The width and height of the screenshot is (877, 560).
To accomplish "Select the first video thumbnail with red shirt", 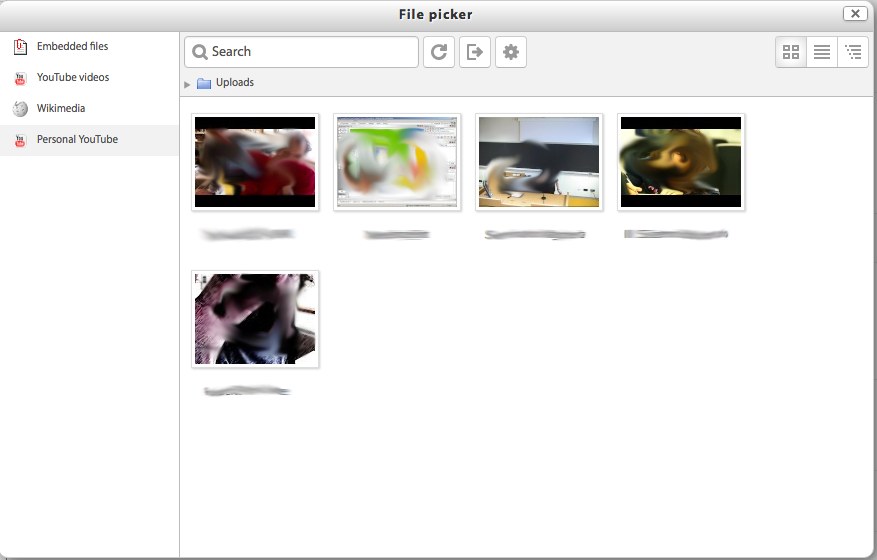I will [x=255, y=162].
